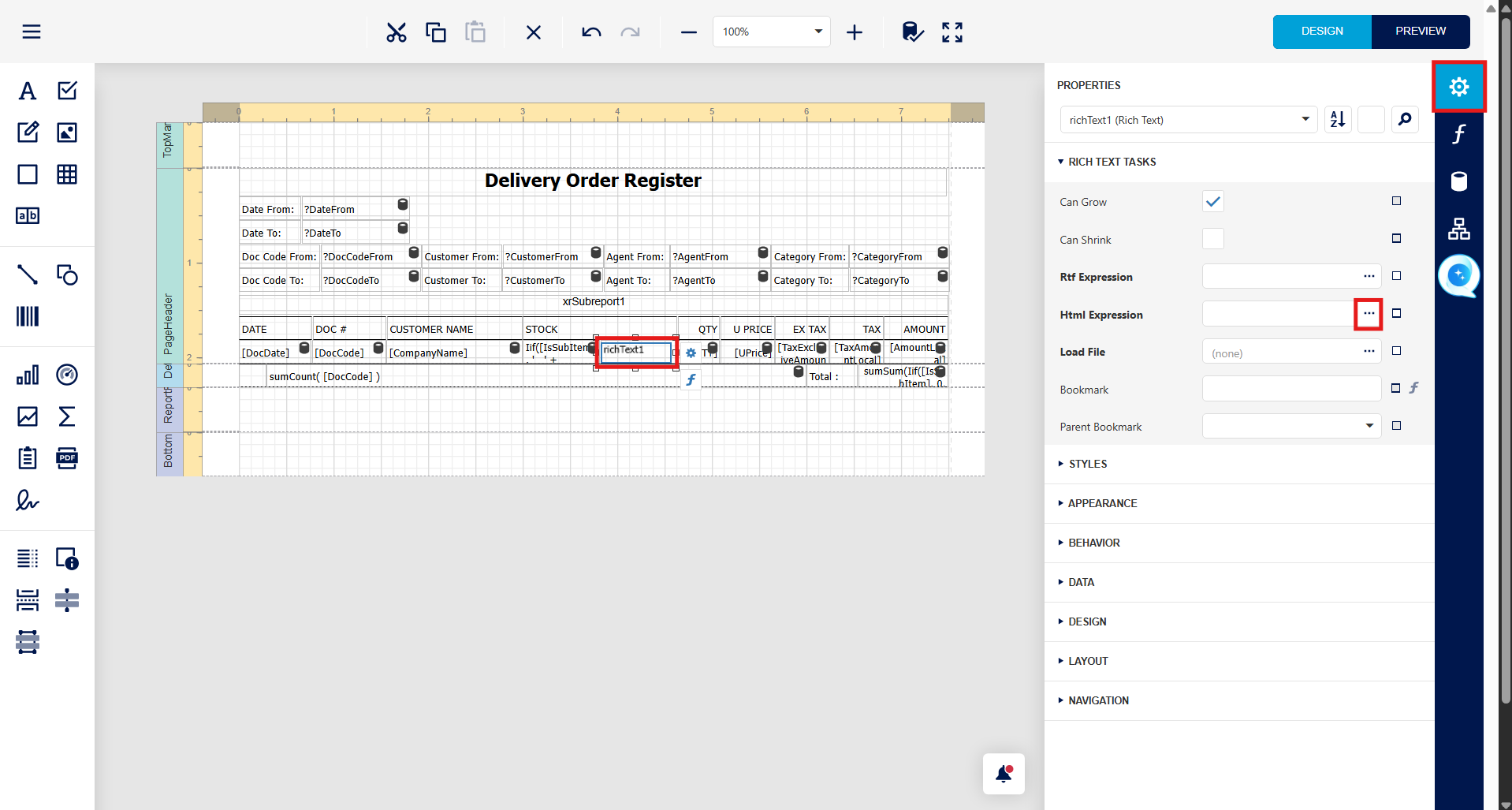This screenshot has width=1512, height=810.
Task: Open the zoom level 100% dropdown
Action: tap(817, 32)
